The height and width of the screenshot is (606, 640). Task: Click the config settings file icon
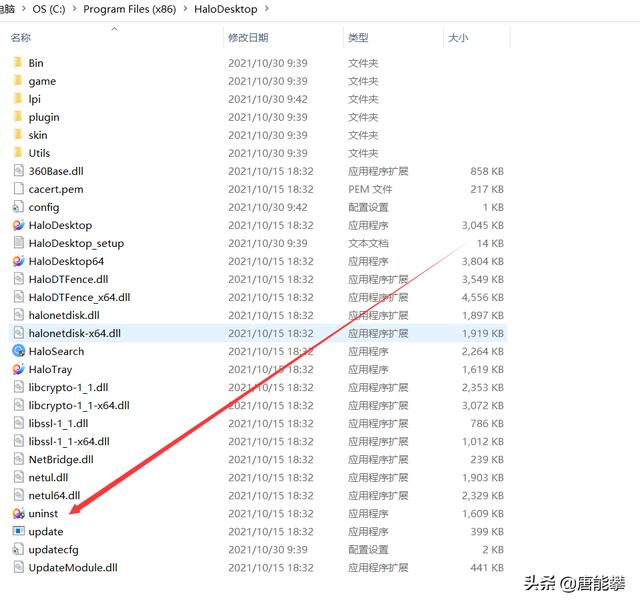(x=18, y=206)
